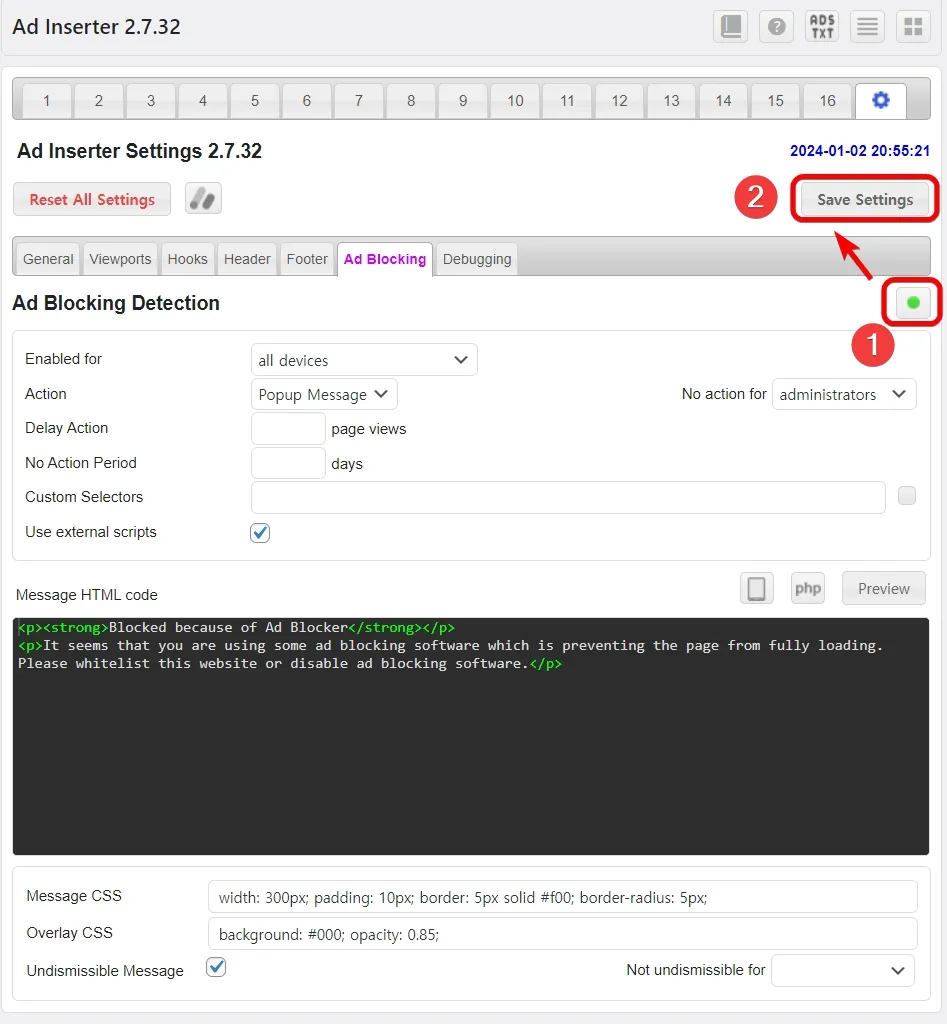
Task: Uncheck Use external scripts checkbox
Action: [260, 533]
